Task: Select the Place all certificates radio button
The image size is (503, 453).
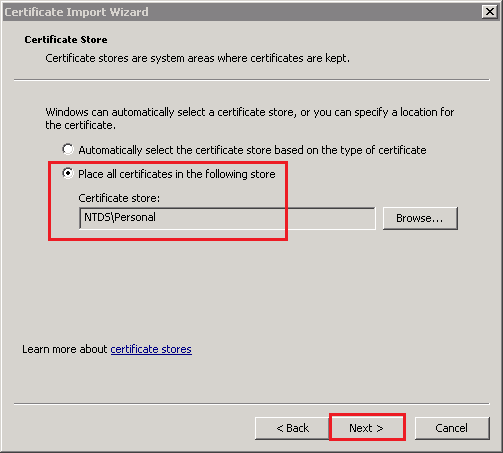Action: (68, 173)
